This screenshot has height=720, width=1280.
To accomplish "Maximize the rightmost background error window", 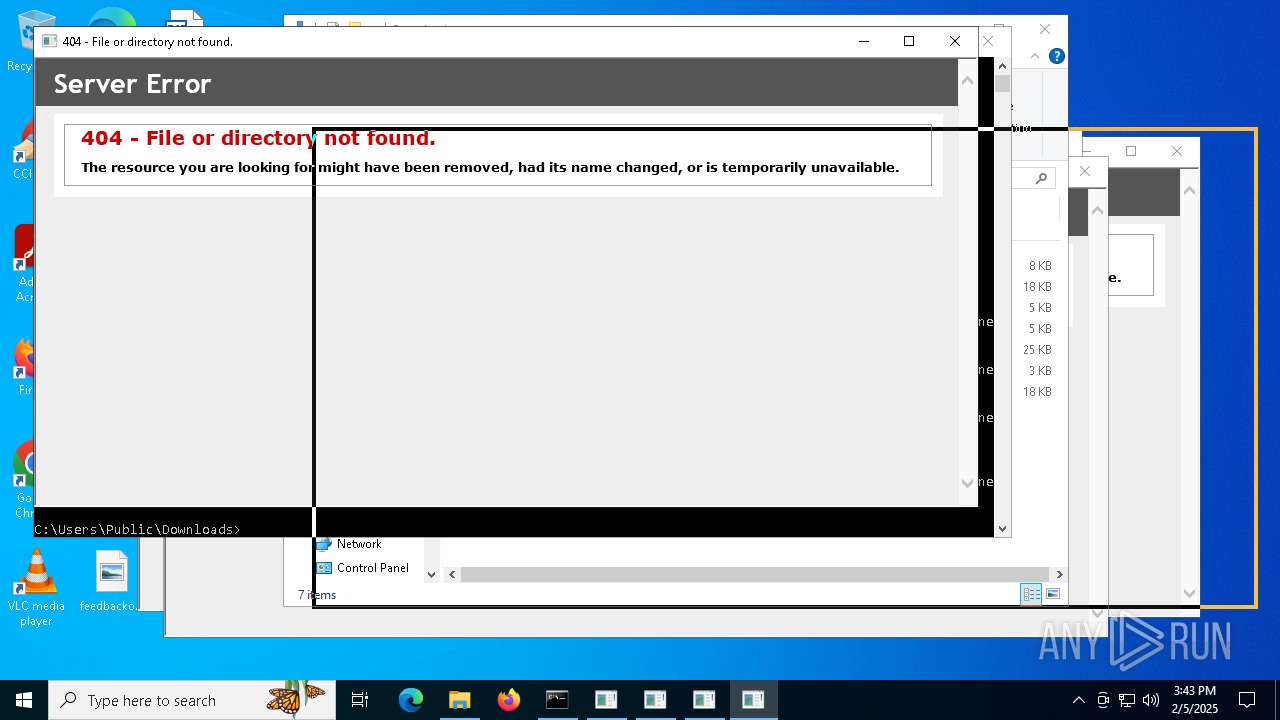I will pyautogui.click(x=1131, y=151).
